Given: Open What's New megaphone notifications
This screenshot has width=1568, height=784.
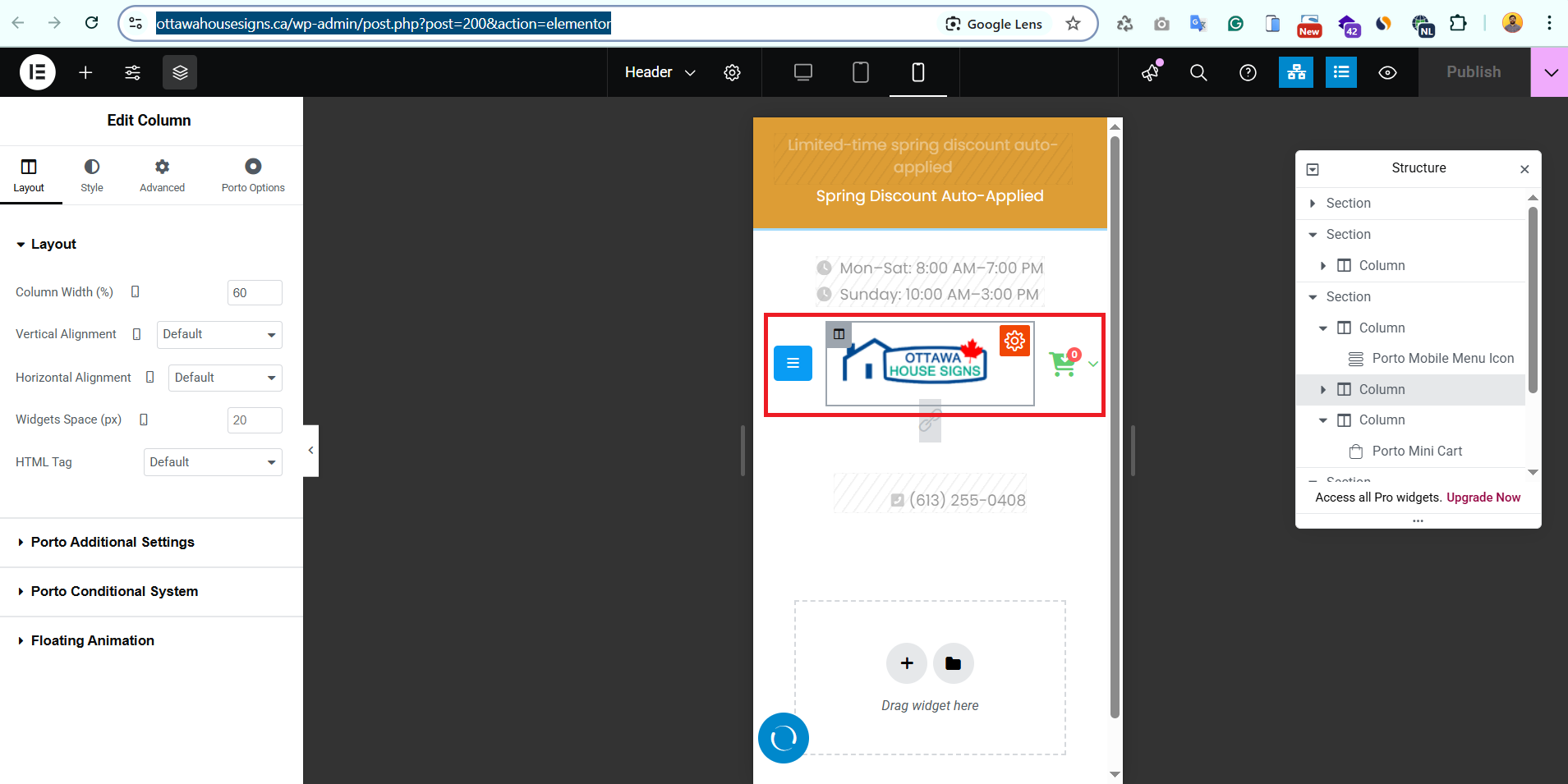Looking at the screenshot, I should 1152,72.
